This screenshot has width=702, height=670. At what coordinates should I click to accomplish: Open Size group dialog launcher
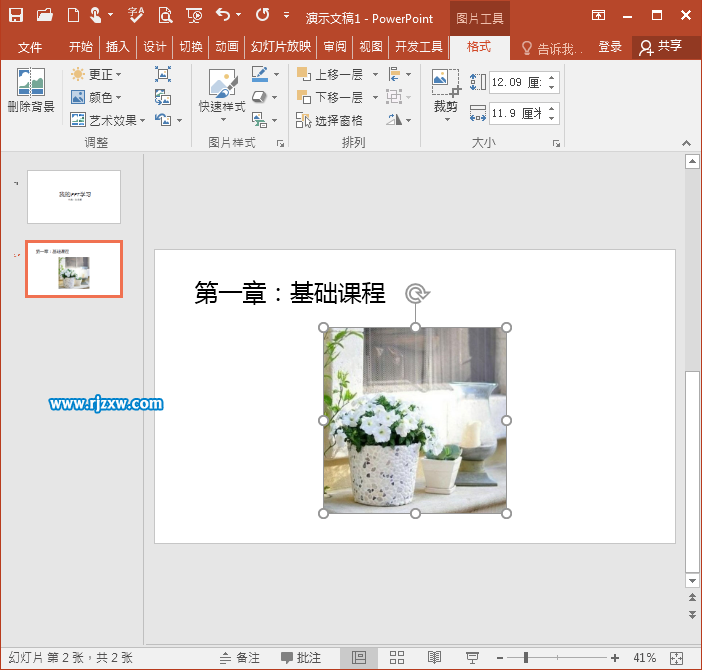tap(556, 144)
